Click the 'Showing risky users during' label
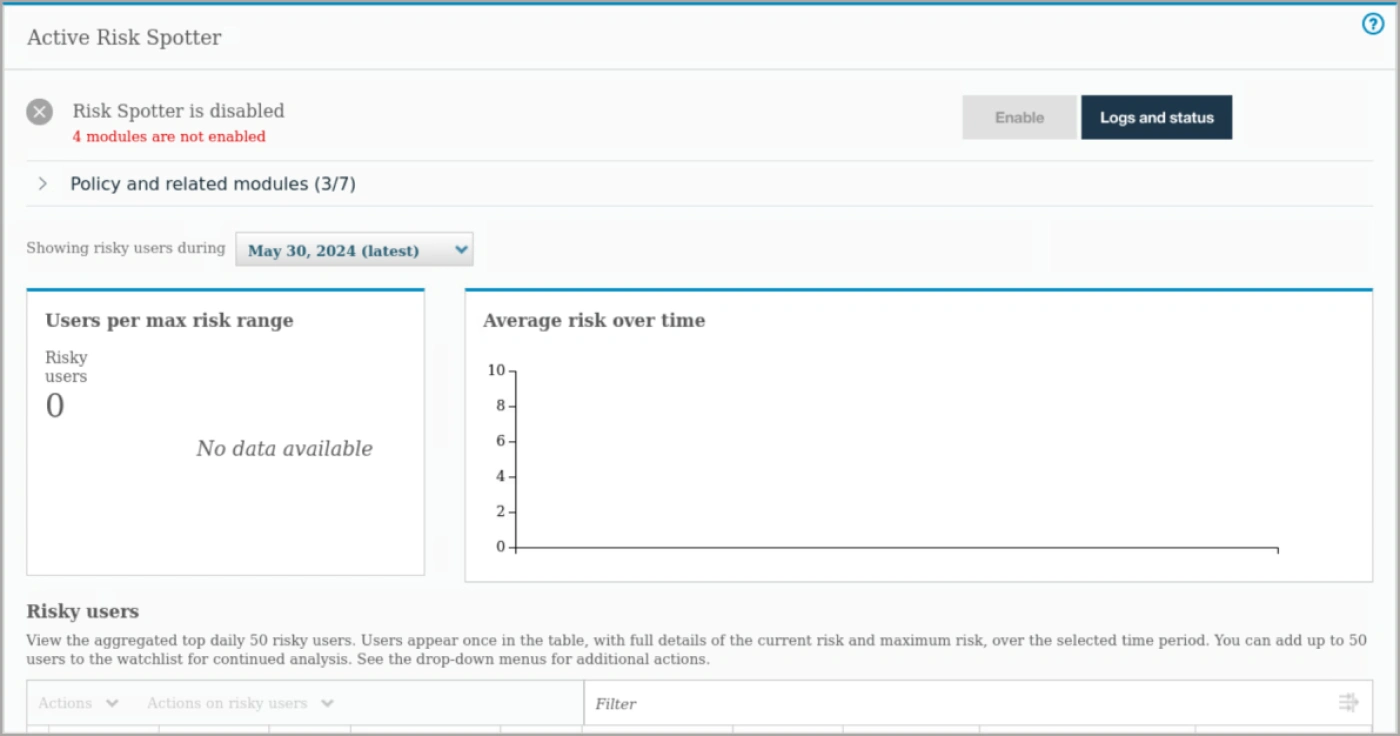The image size is (1400, 736). pyautogui.click(x=126, y=248)
